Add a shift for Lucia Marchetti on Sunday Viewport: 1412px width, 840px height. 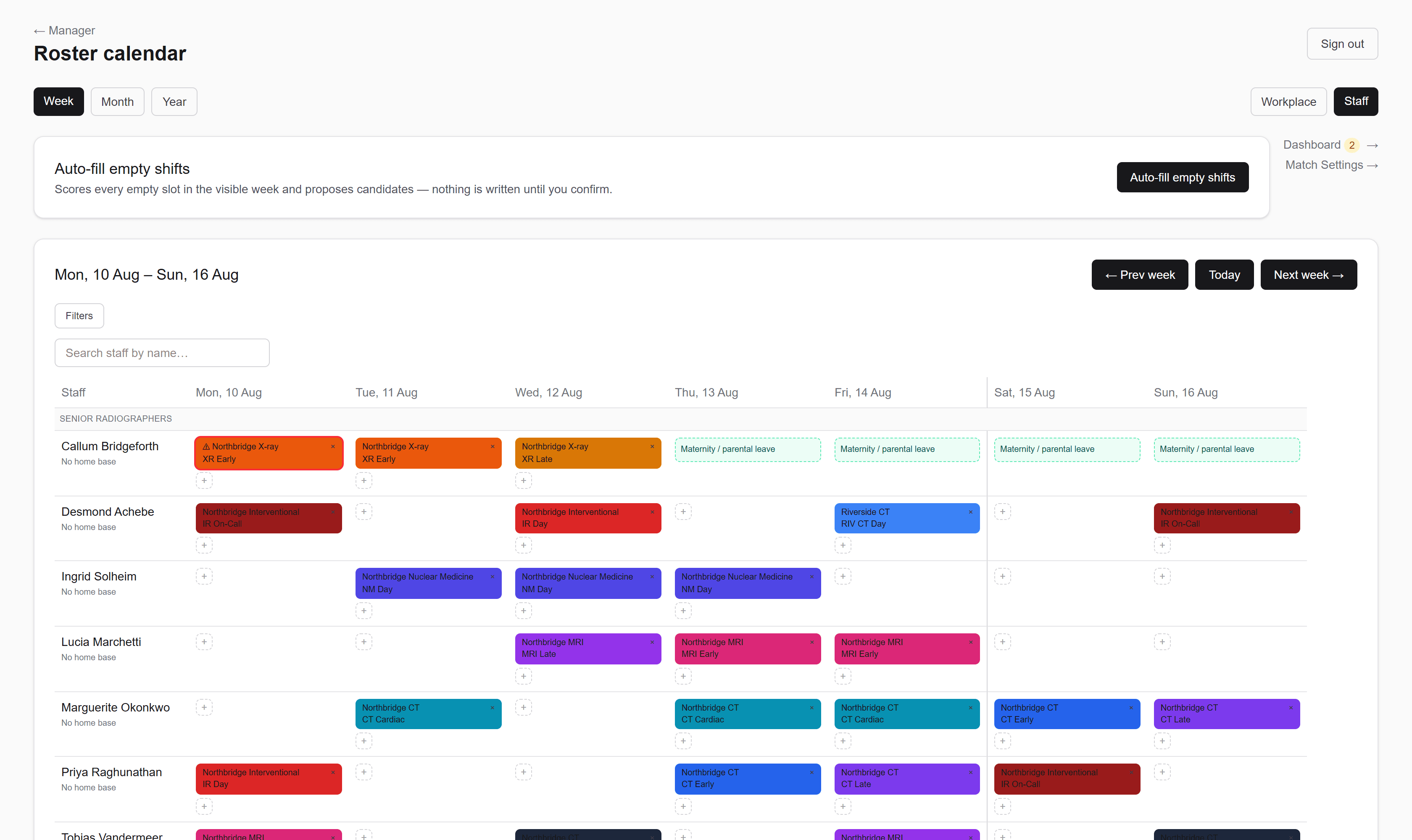tap(1162, 642)
